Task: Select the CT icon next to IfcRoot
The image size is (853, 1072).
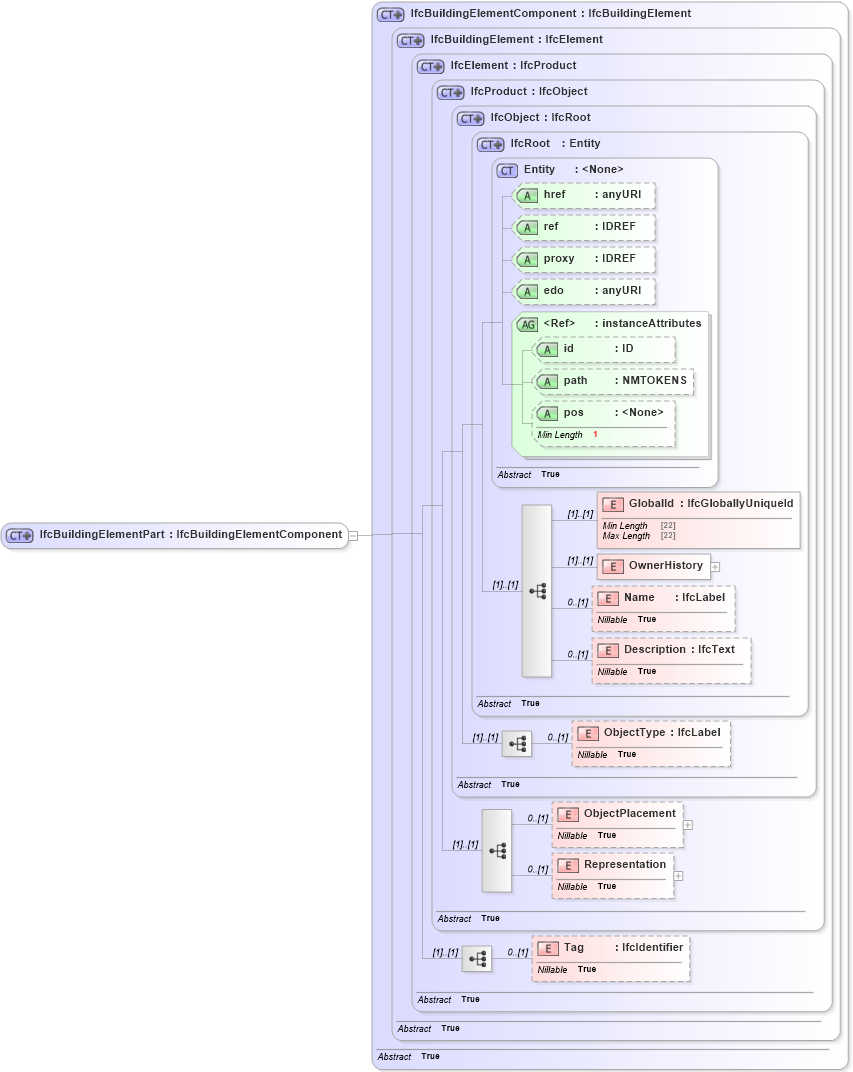Action: [488, 143]
